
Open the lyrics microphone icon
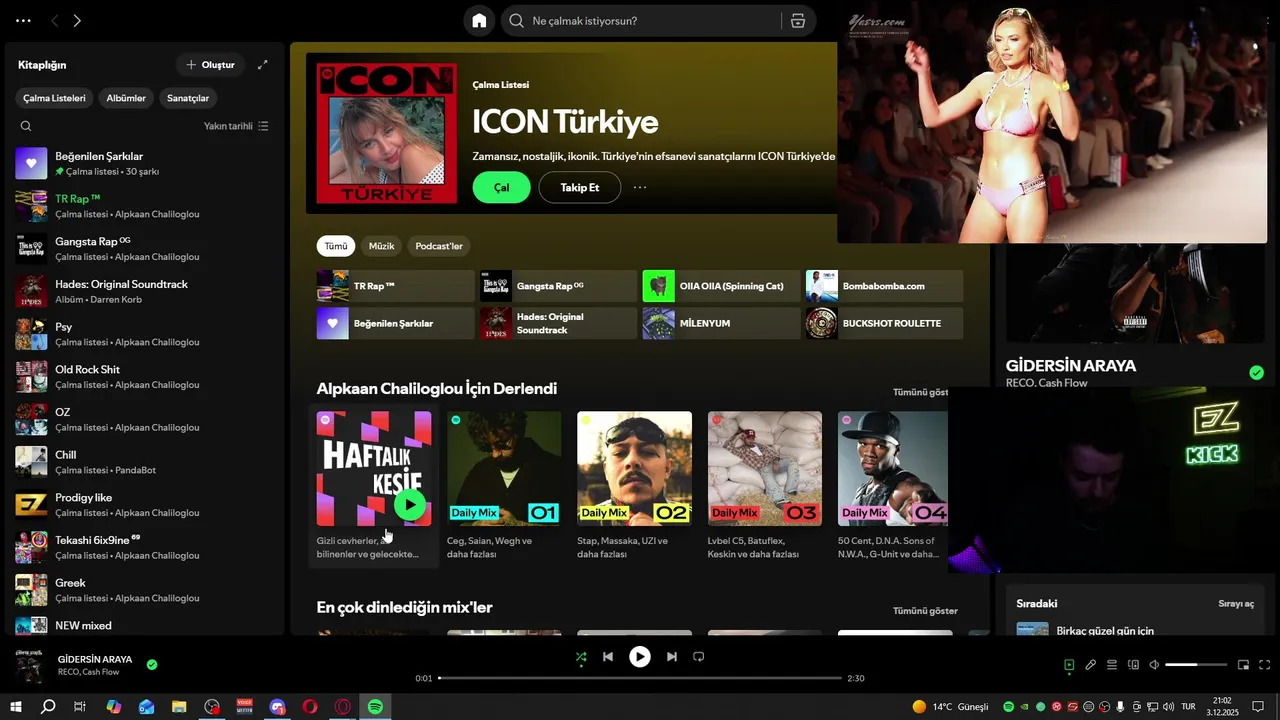(1090, 665)
